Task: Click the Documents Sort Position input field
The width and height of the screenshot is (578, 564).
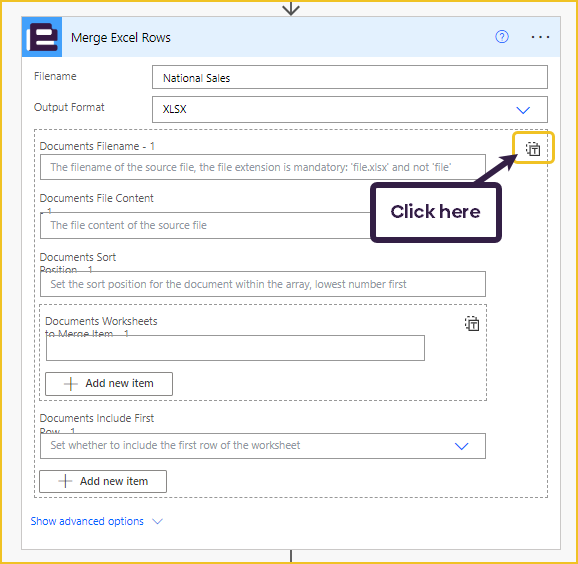Action: pyautogui.click(x=262, y=284)
